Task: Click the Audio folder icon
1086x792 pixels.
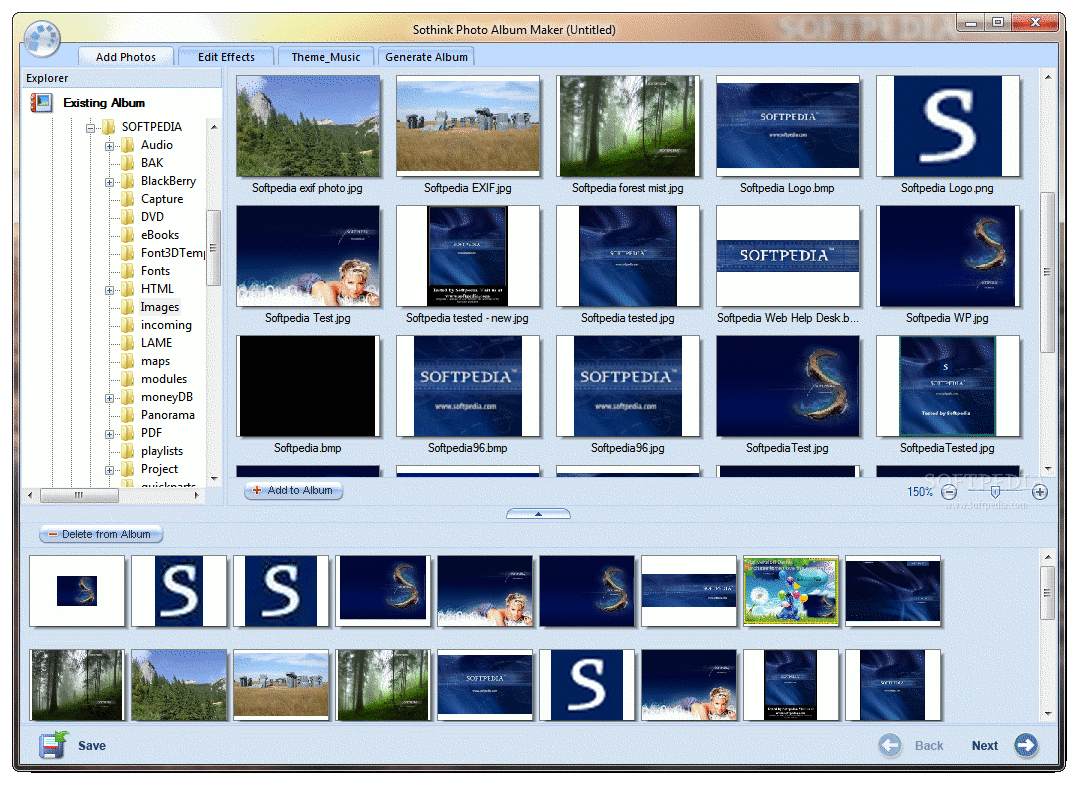Action: click(x=127, y=145)
